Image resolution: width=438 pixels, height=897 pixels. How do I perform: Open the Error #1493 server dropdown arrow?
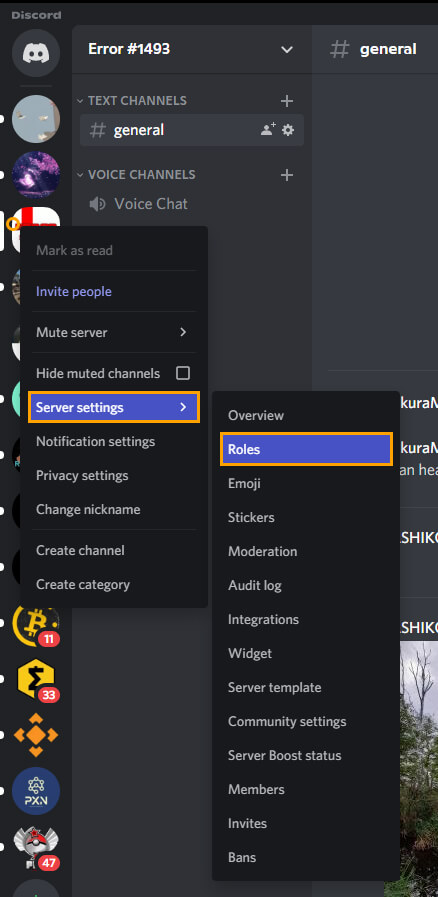pos(286,50)
